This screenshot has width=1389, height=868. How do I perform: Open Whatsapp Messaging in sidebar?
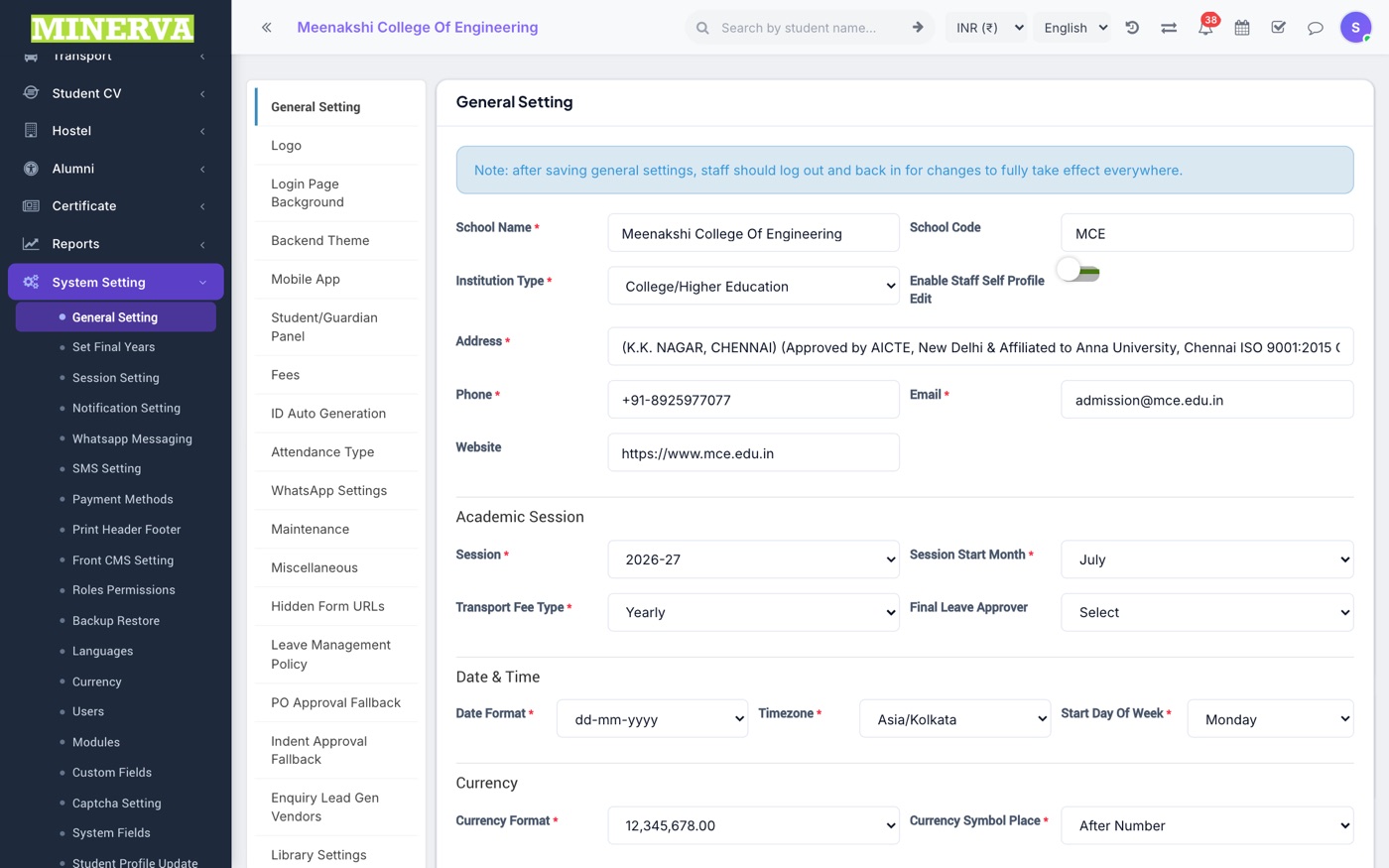pos(132,438)
